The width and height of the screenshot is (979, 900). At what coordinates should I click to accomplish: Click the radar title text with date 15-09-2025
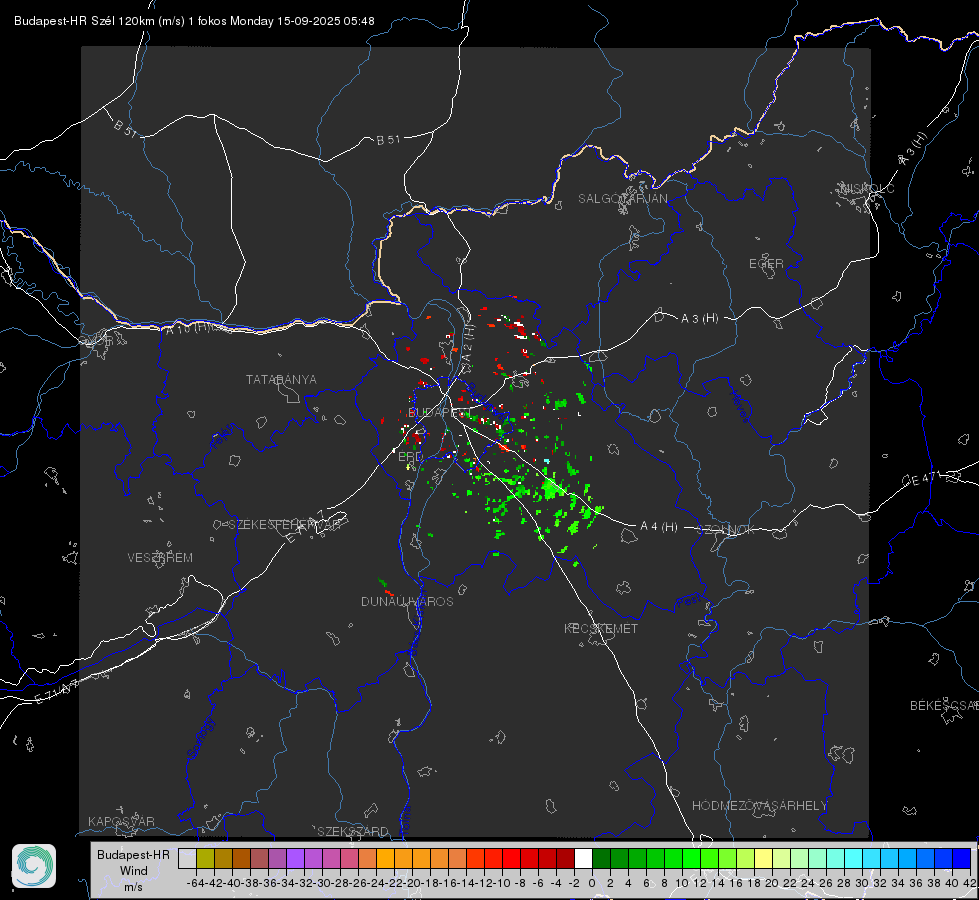194,21
